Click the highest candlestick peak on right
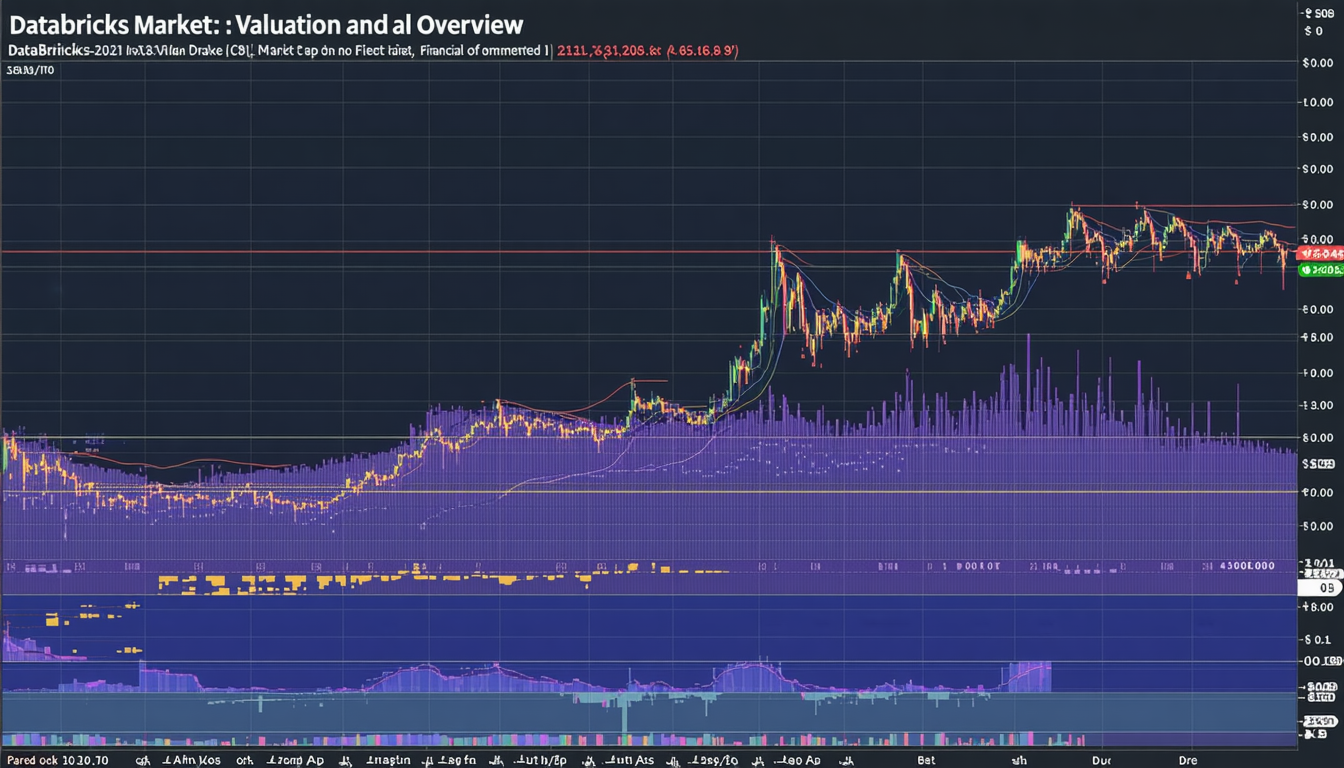 1073,208
